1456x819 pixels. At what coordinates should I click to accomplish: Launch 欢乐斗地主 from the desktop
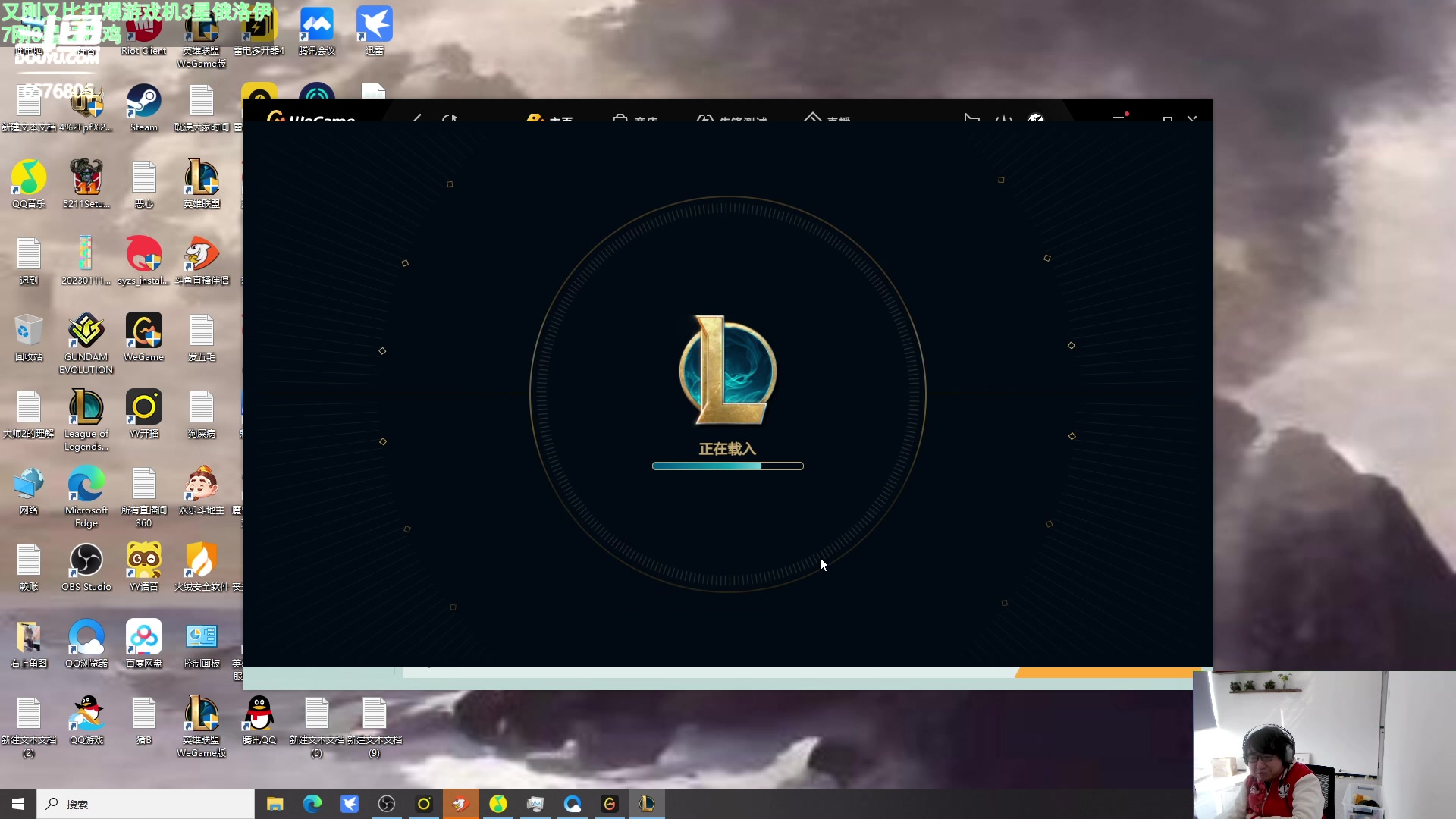pos(201,491)
